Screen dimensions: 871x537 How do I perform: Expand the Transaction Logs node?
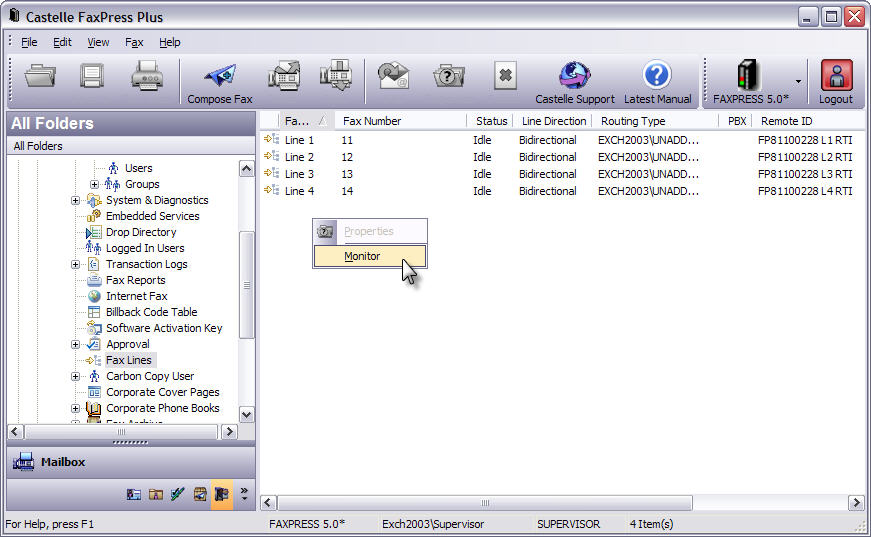[76, 264]
